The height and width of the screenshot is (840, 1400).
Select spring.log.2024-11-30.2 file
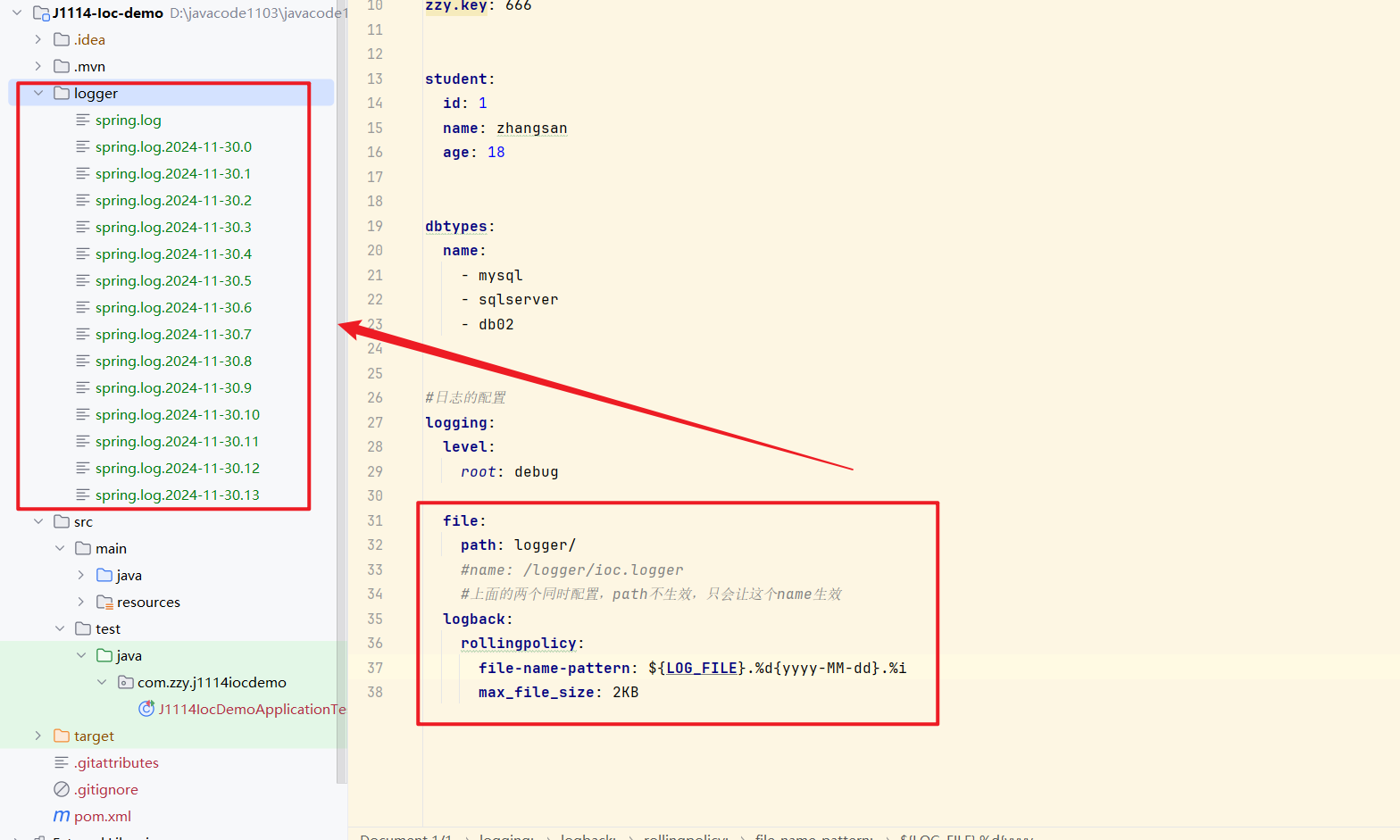[173, 200]
